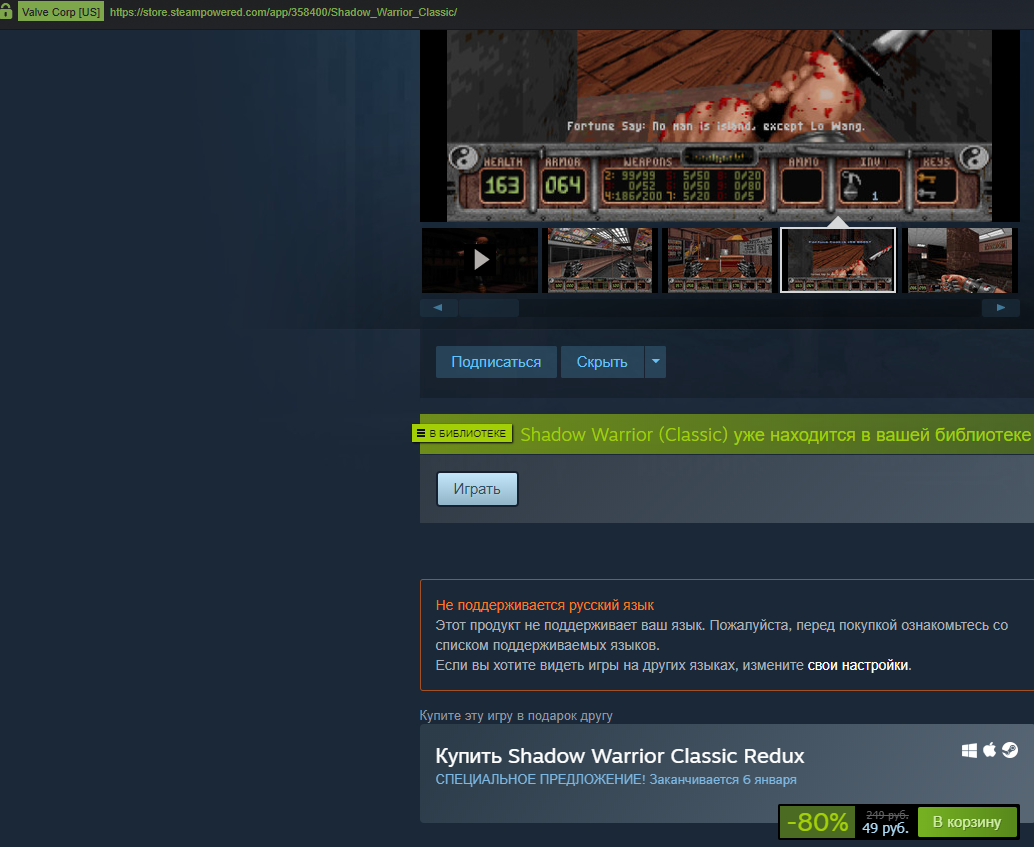Click Shadow Warrior (Classic) already in library text
Image resolution: width=1034 pixels, height=847 pixels.
point(775,435)
